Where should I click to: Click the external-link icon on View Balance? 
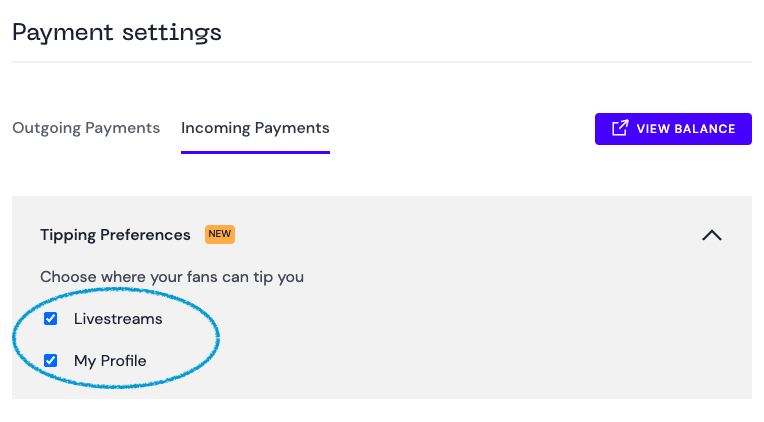tap(620, 128)
